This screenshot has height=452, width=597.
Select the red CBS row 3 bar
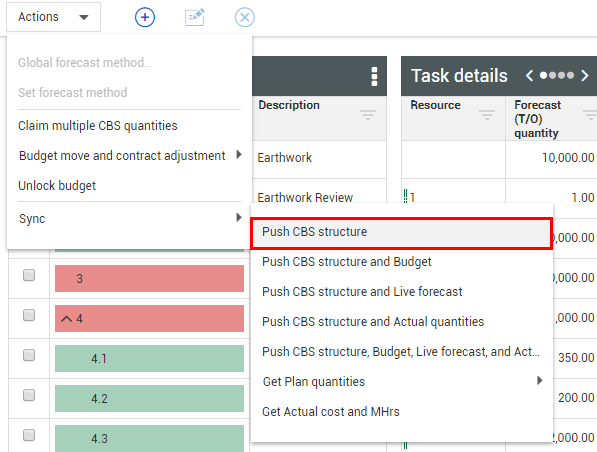click(149, 278)
